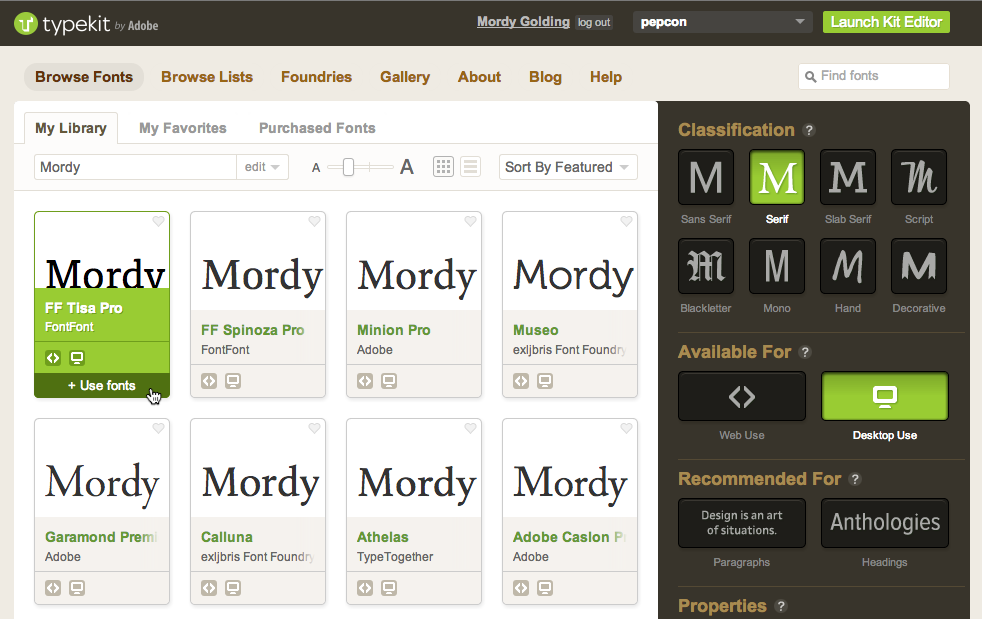Viewport: 982px width, 619px height.
Task: Click desktop use icon on Museo
Action: (x=545, y=381)
